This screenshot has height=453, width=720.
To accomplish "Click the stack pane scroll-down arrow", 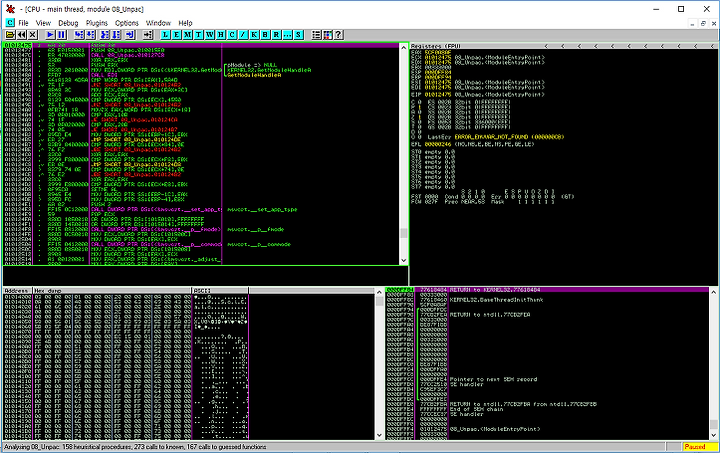I will 713,435.
